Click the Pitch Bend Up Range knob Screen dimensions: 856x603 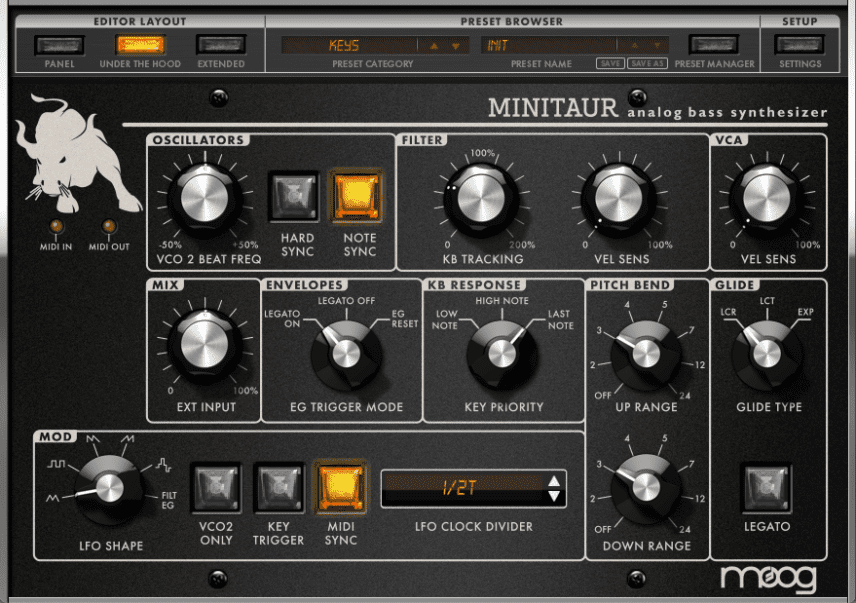(x=646, y=355)
